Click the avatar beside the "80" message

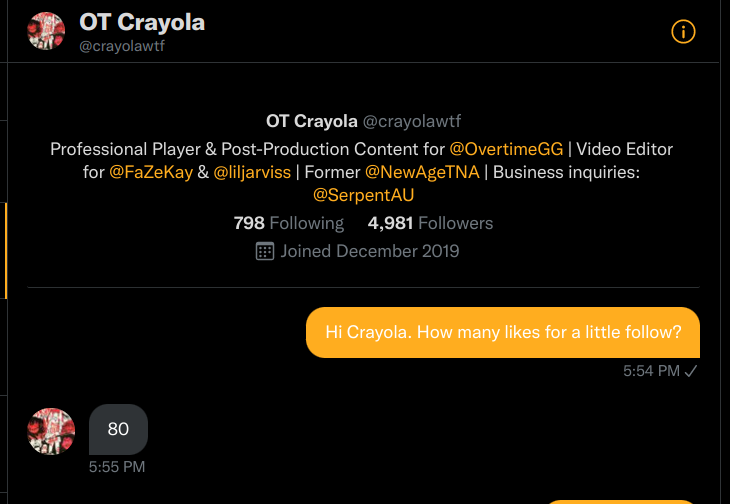pyautogui.click(x=50, y=430)
